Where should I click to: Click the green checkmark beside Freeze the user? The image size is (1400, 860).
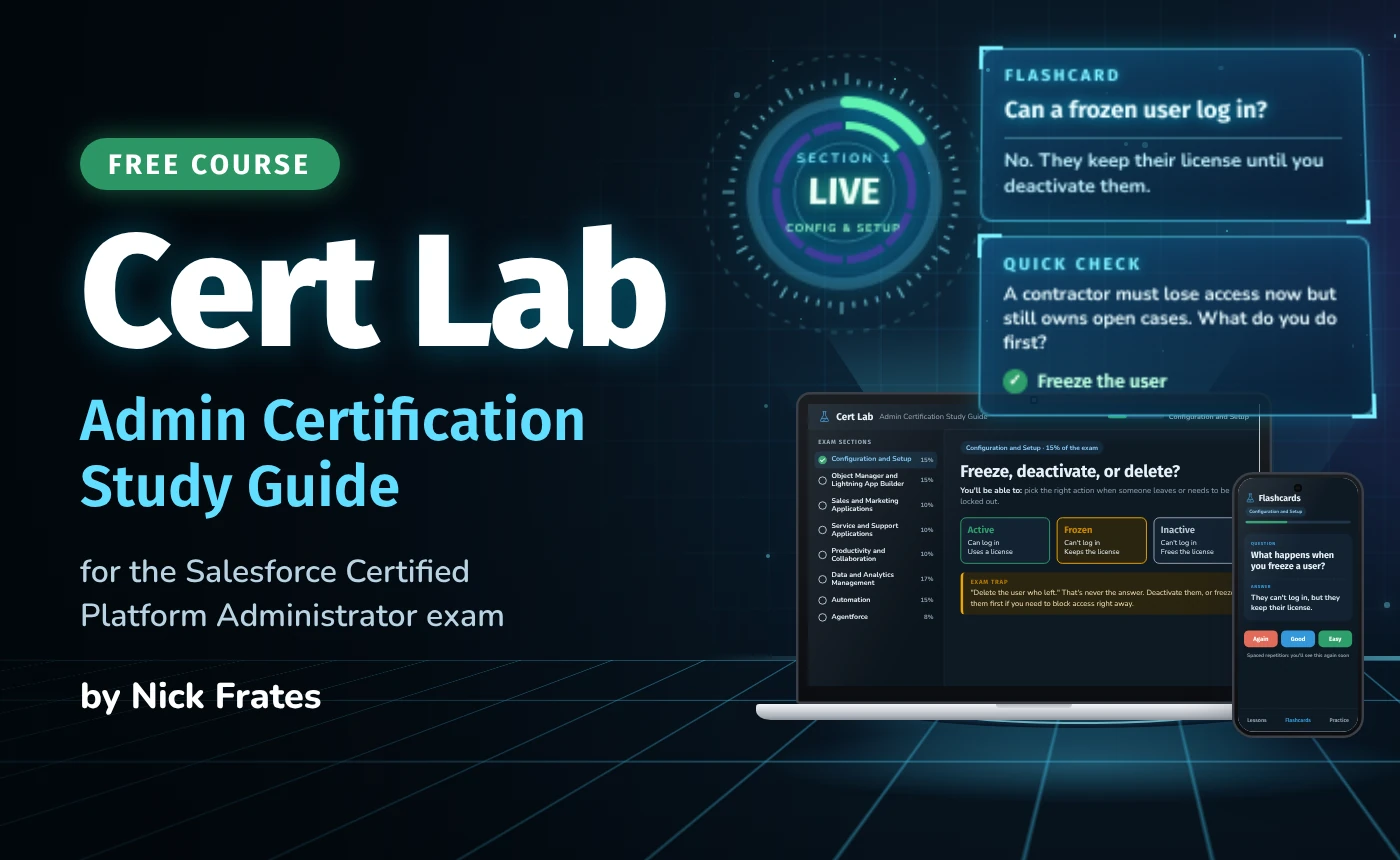pos(1015,381)
